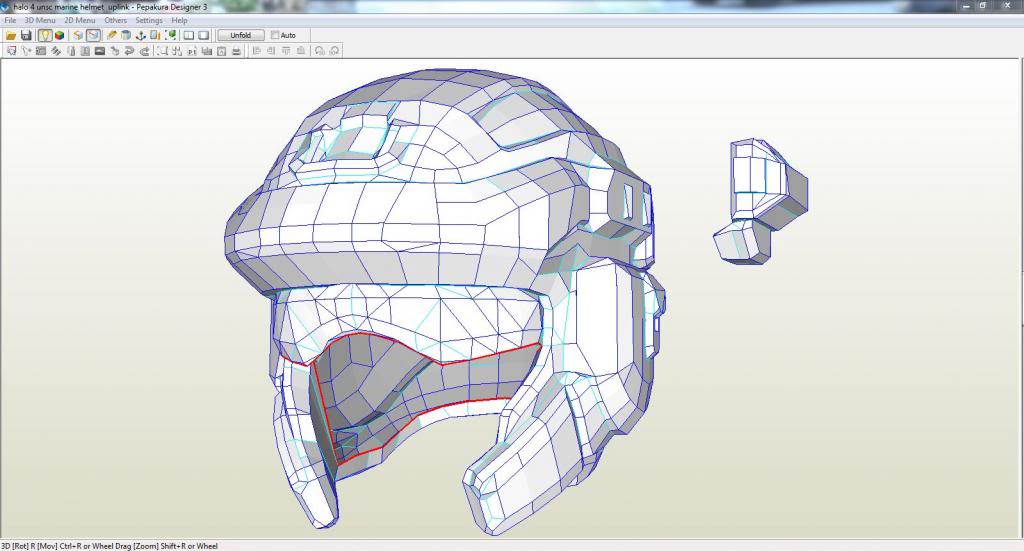The image size is (1024, 551).
Task: Toggle the colored cube texture display
Action: click(x=59, y=35)
